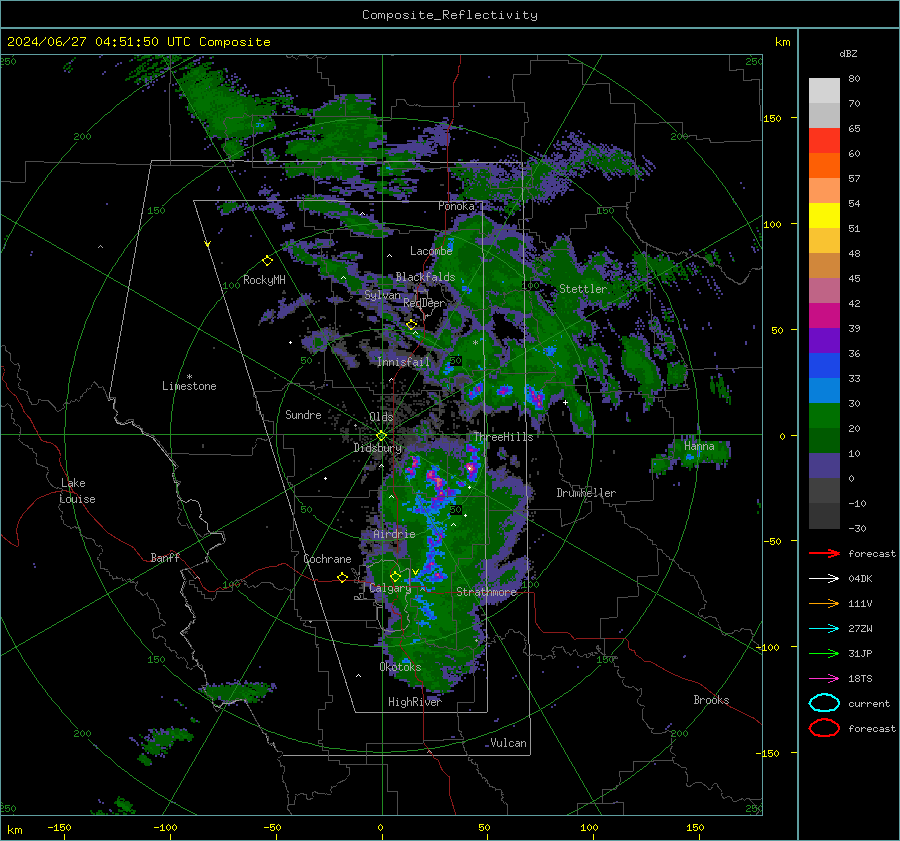Click the 80 dBZ light gray swatch
900x841 pixels.
(824, 91)
